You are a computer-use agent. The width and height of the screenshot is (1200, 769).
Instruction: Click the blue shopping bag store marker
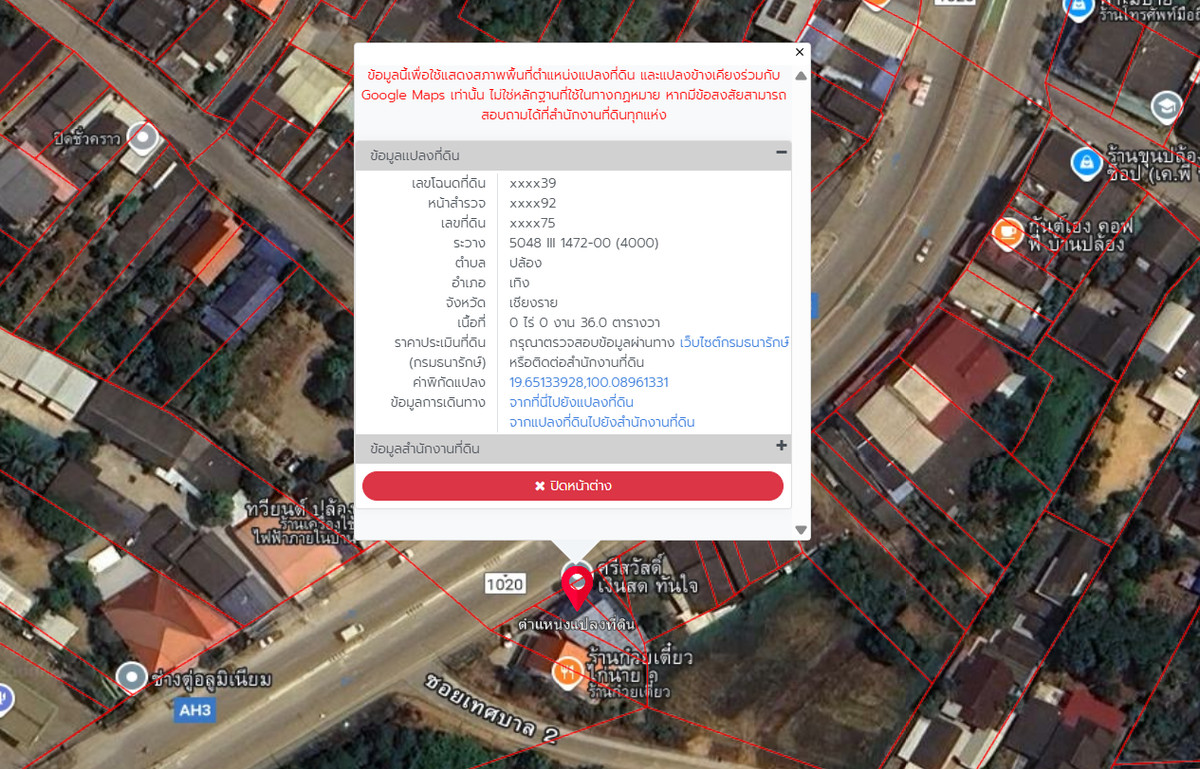[1086, 161]
